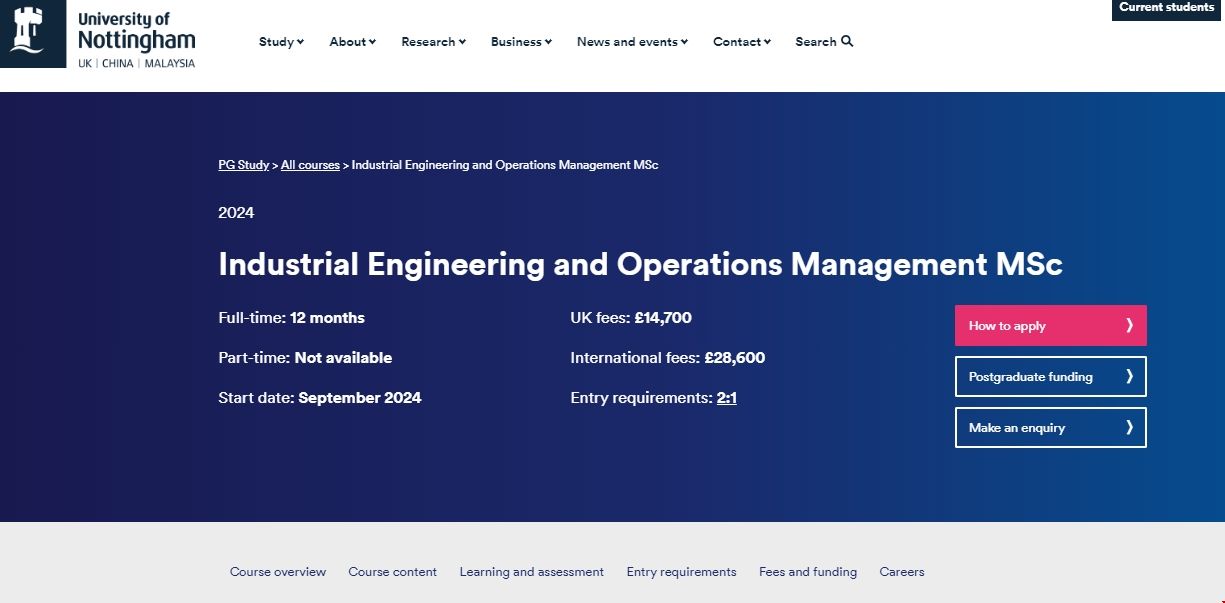
Task: Jump to Course overview section
Action: click(278, 572)
